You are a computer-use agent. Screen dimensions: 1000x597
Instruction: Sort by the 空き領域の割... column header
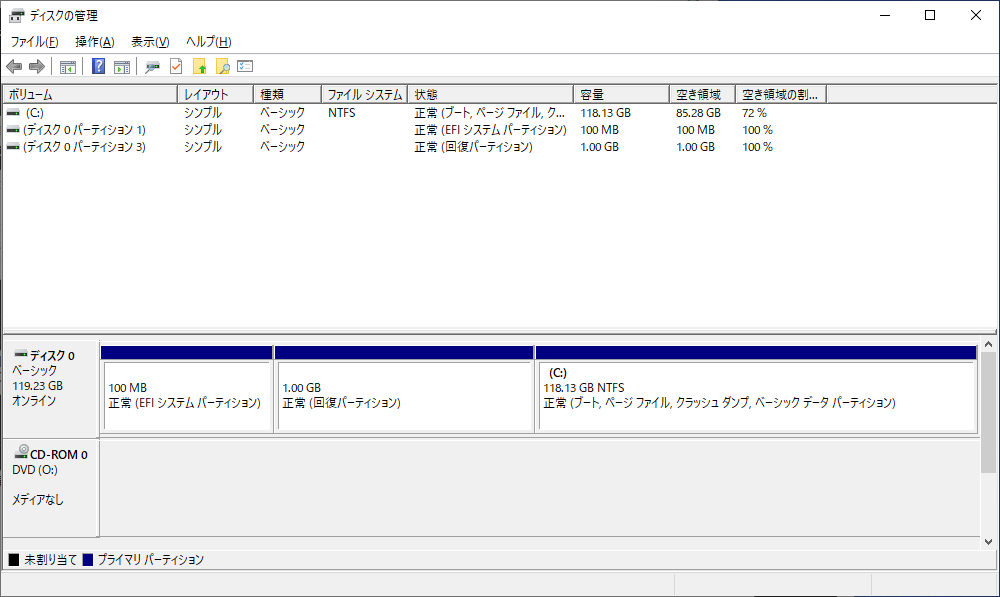coord(781,94)
